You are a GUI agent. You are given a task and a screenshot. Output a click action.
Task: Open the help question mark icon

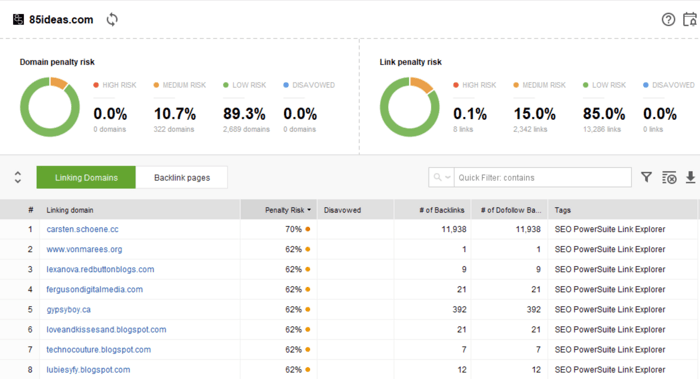tap(668, 20)
